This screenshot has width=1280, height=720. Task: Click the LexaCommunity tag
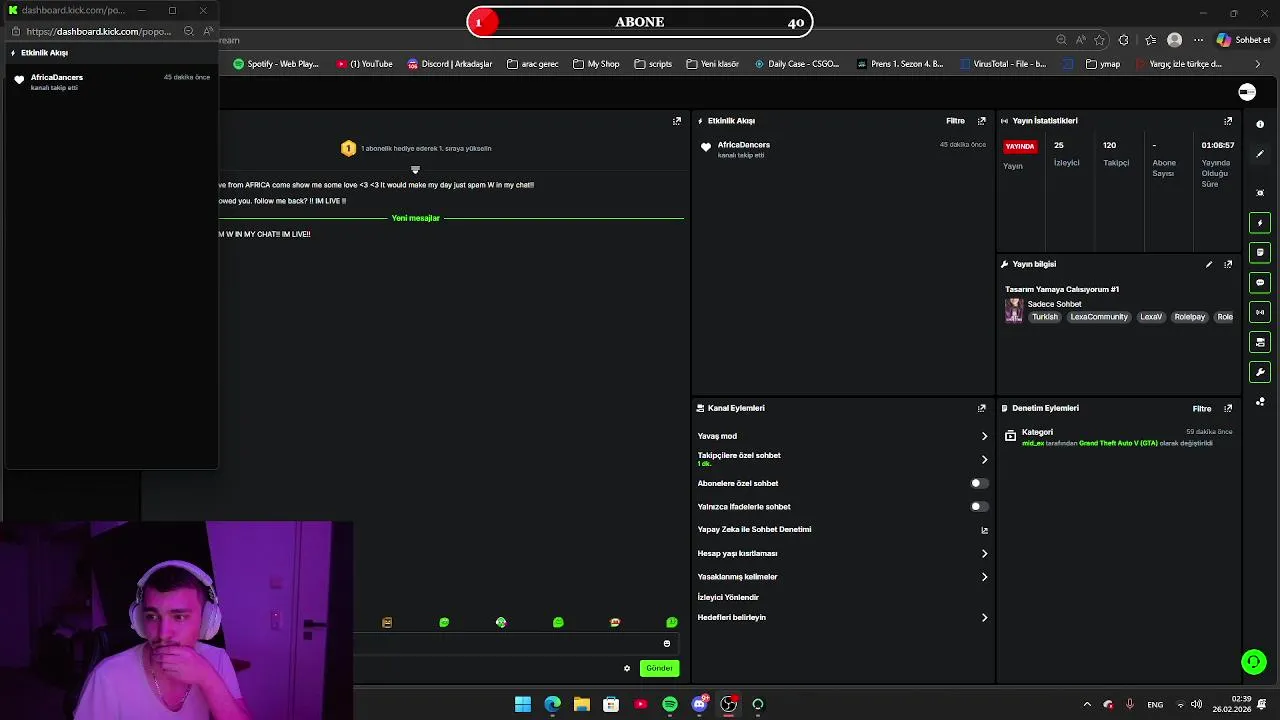(x=1099, y=317)
